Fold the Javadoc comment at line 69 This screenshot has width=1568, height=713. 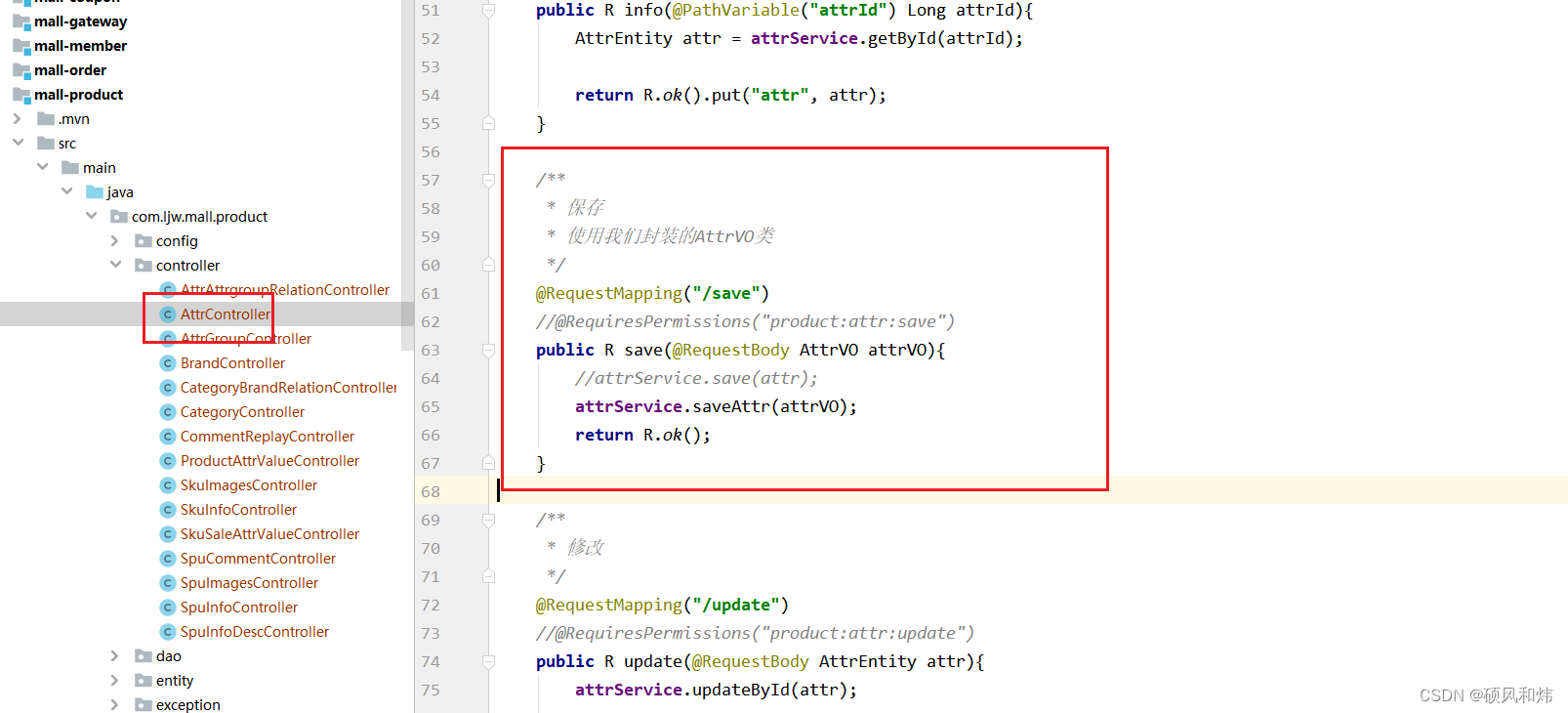click(488, 520)
